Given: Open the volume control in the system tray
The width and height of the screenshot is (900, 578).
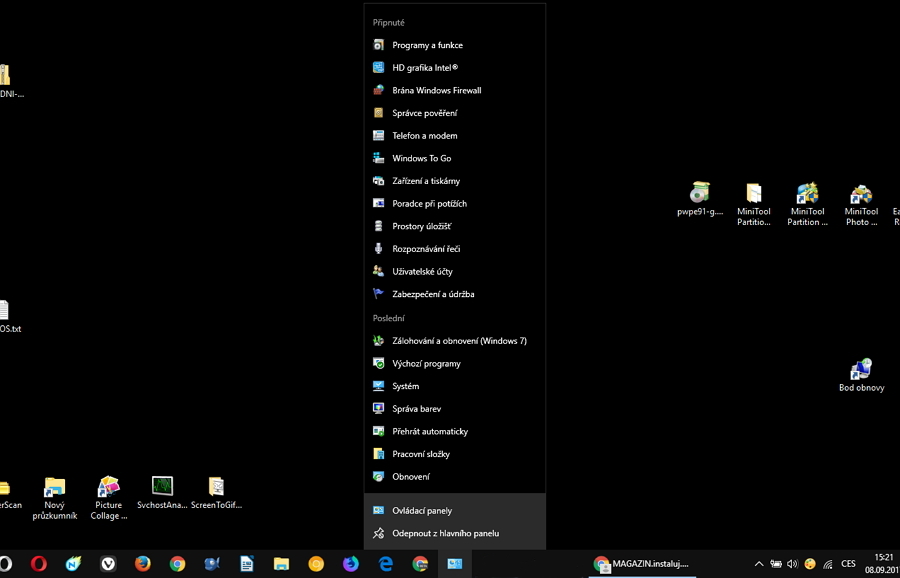Looking at the screenshot, I should (793, 563).
